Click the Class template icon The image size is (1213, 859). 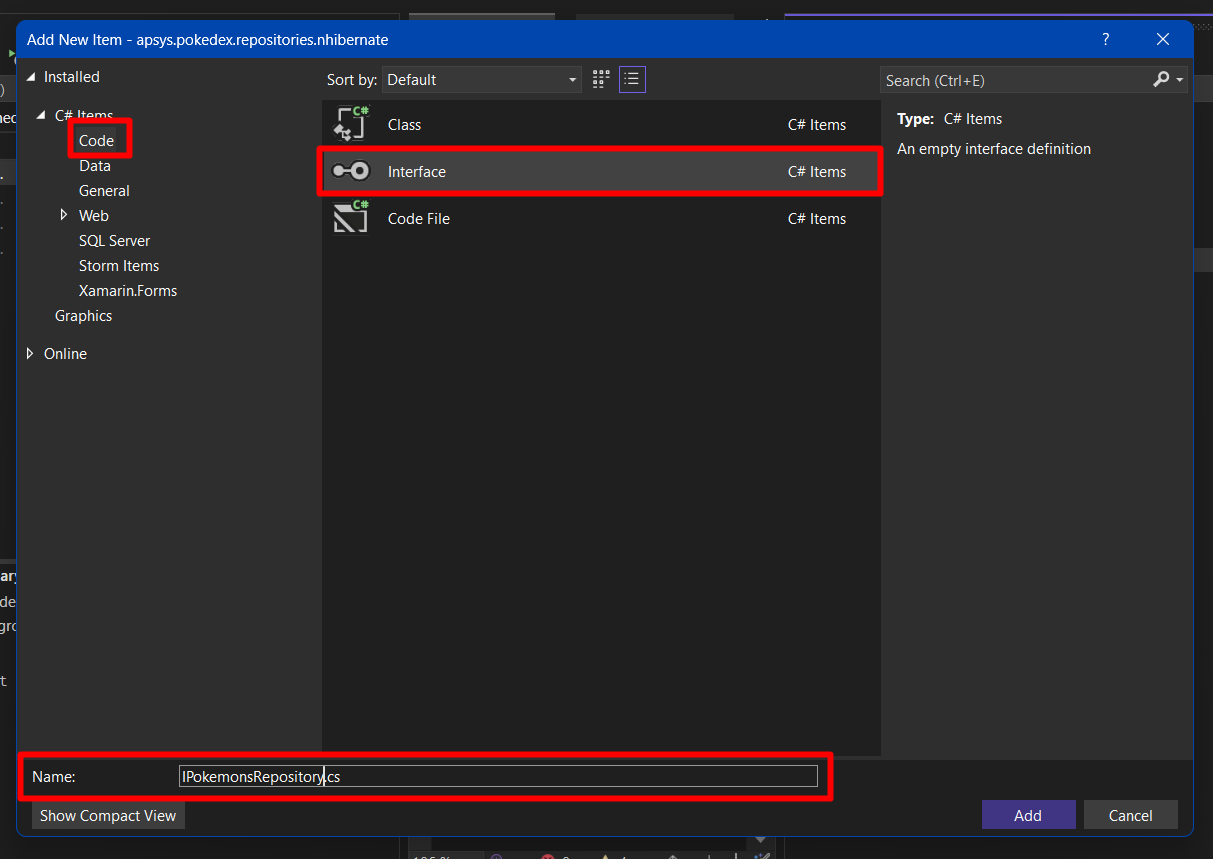point(351,125)
